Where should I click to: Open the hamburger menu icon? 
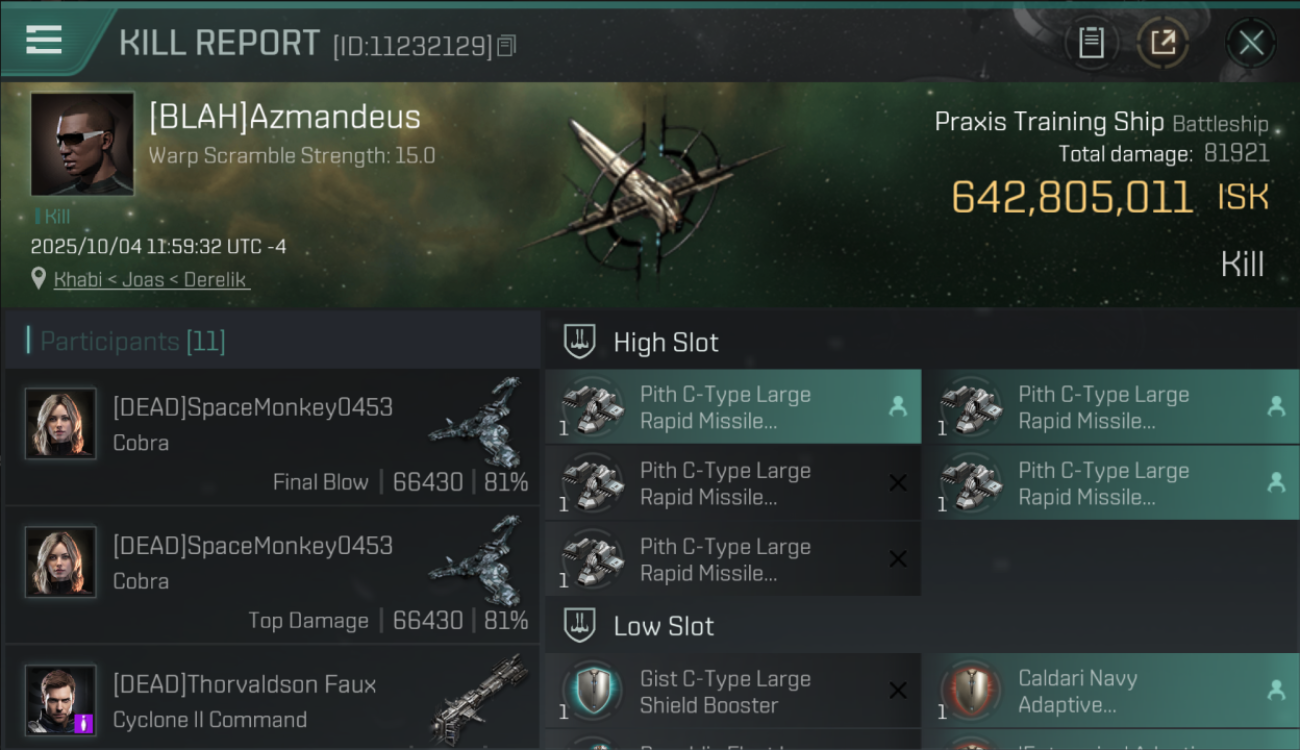pos(43,40)
